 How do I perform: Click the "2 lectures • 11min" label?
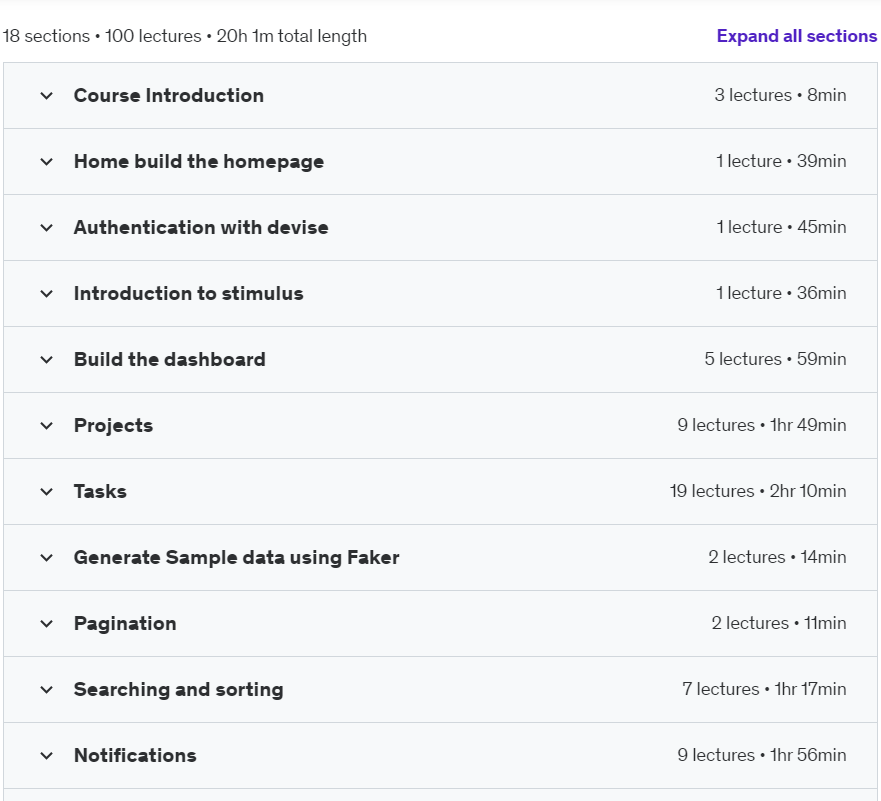tap(779, 623)
